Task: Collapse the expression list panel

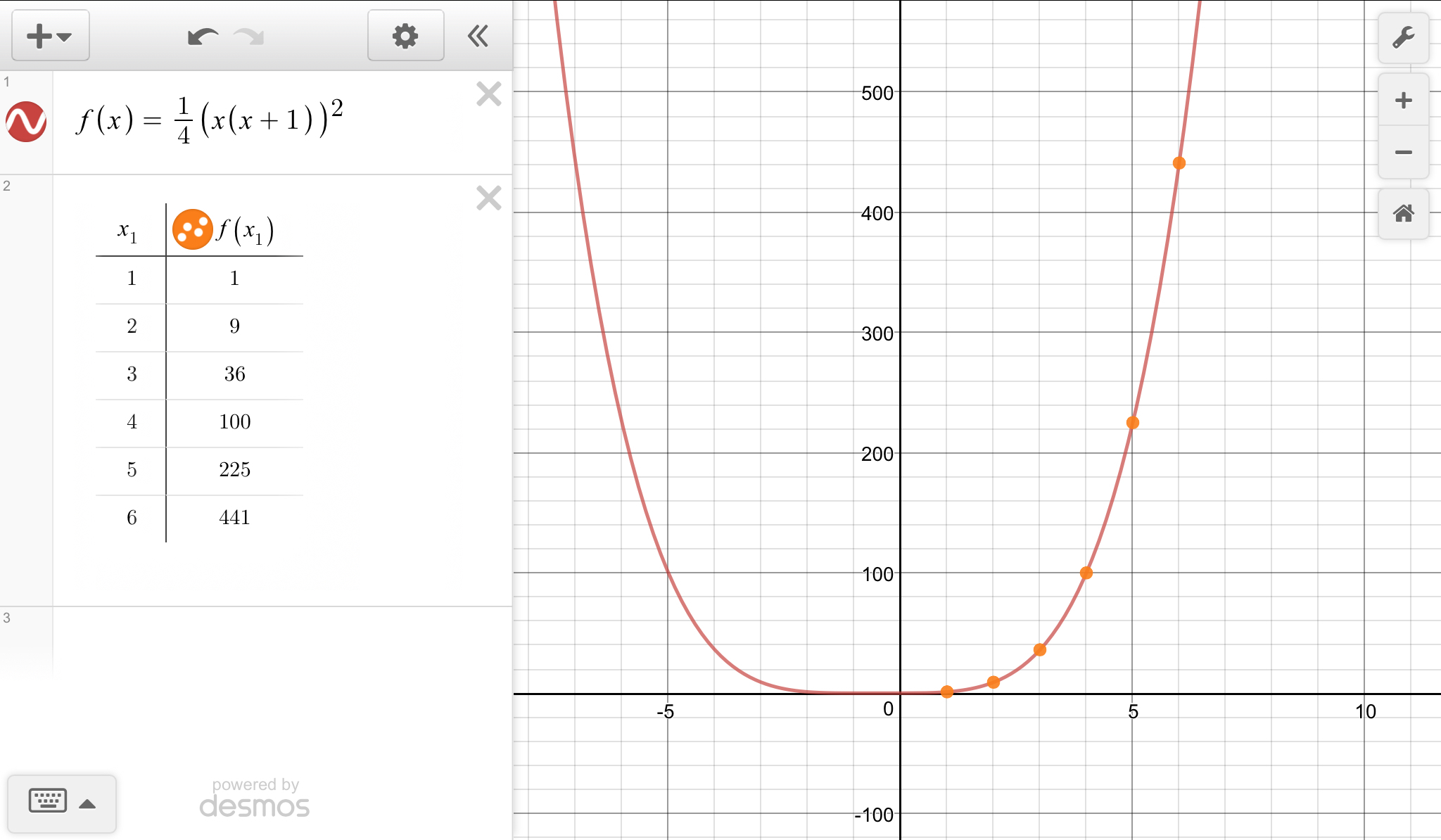Action: (478, 36)
